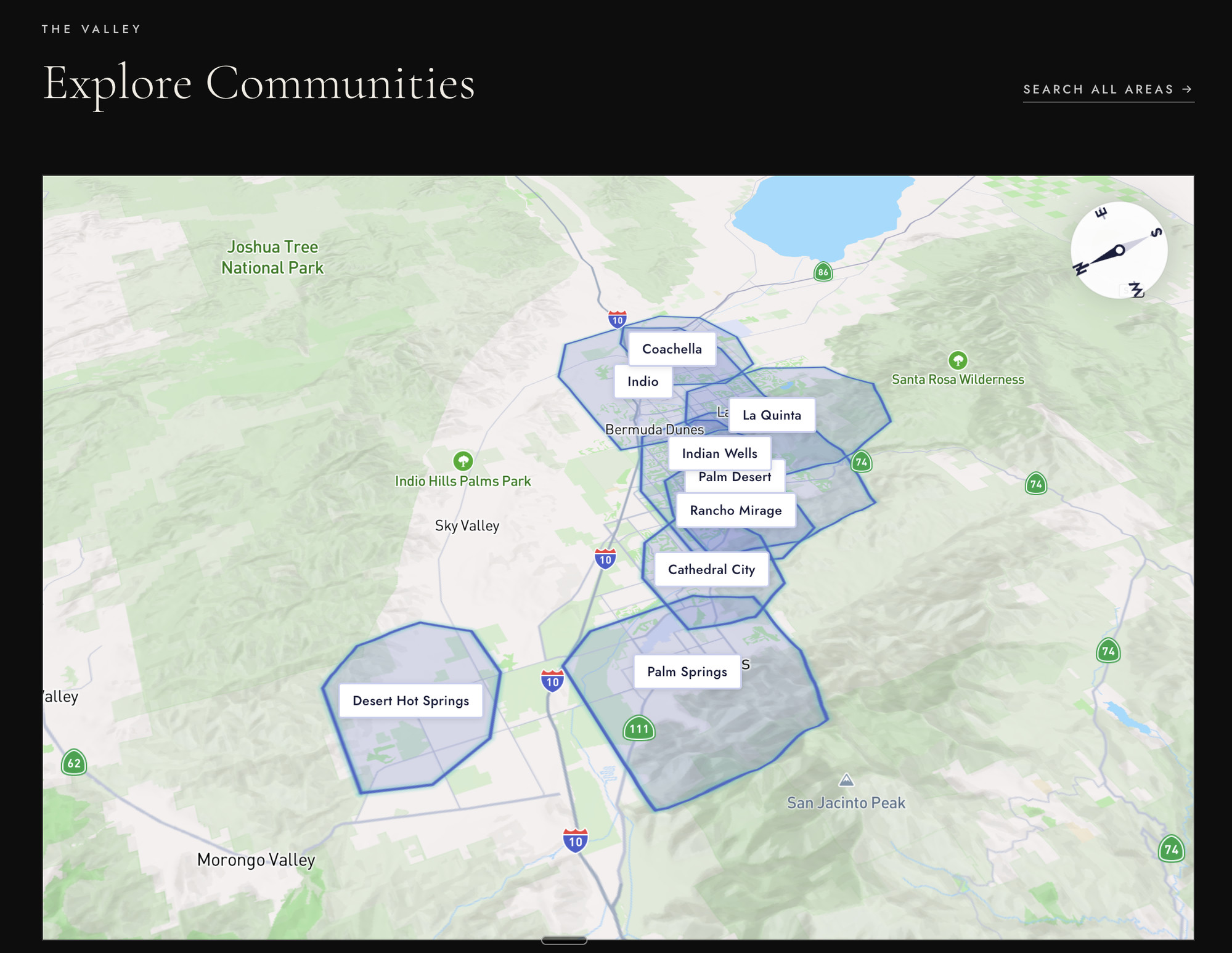Image resolution: width=1232 pixels, height=953 pixels.
Task: Click the Santa Rosa Wilderness tree icon
Action: pyautogui.click(x=957, y=360)
